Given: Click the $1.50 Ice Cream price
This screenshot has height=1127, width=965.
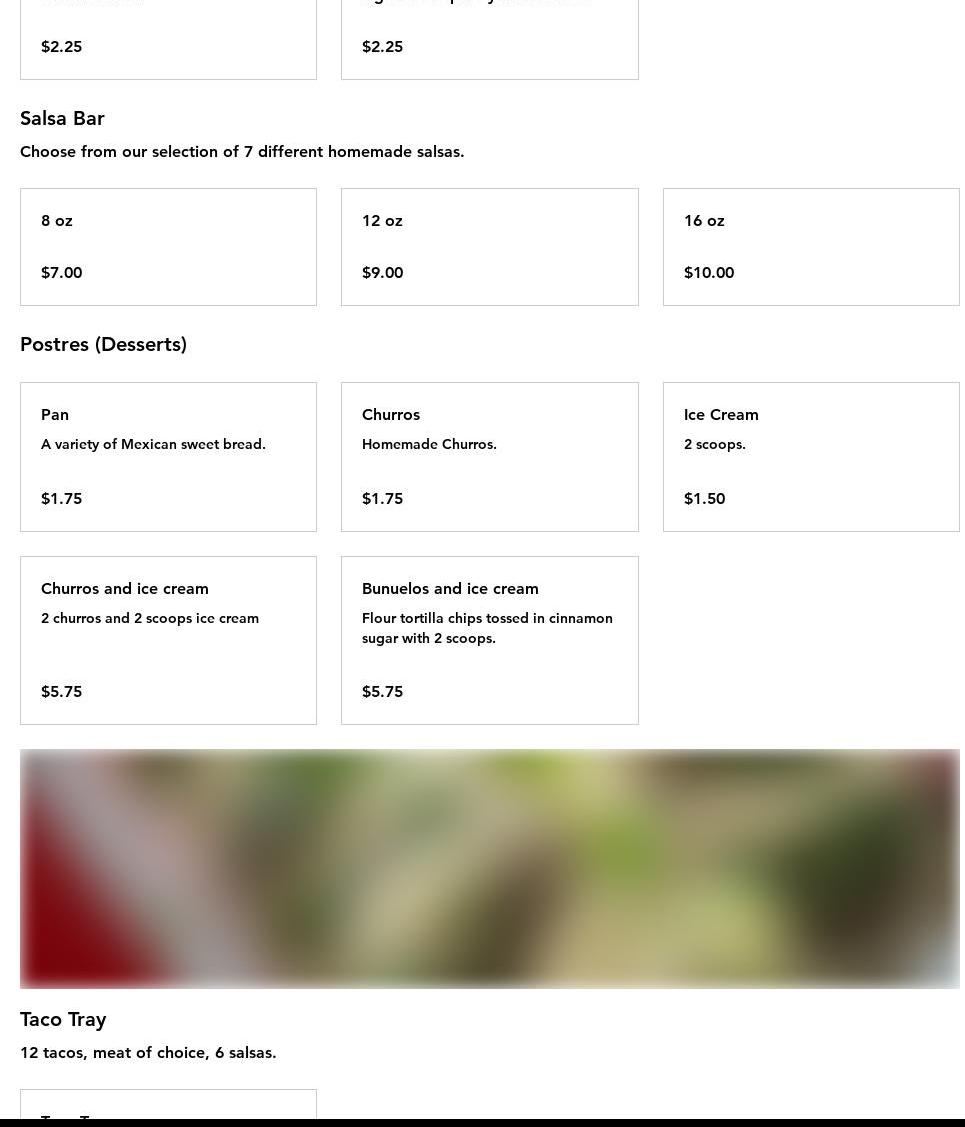Looking at the screenshot, I should pyautogui.click(x=704, y=498).
